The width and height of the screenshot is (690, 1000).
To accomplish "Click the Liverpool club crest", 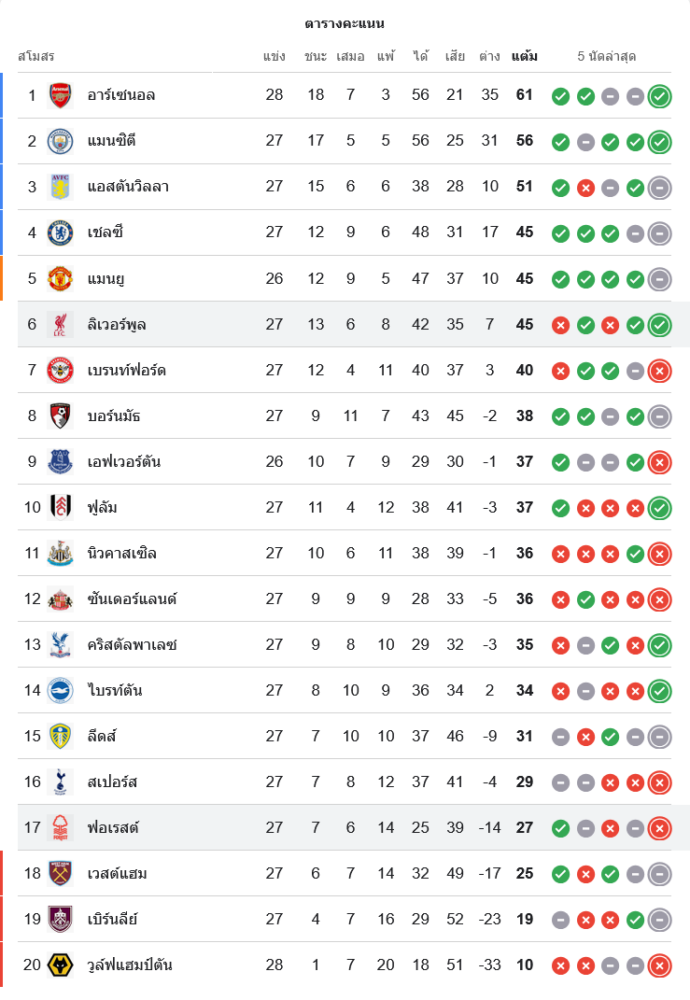I will [x=61, y=324].
